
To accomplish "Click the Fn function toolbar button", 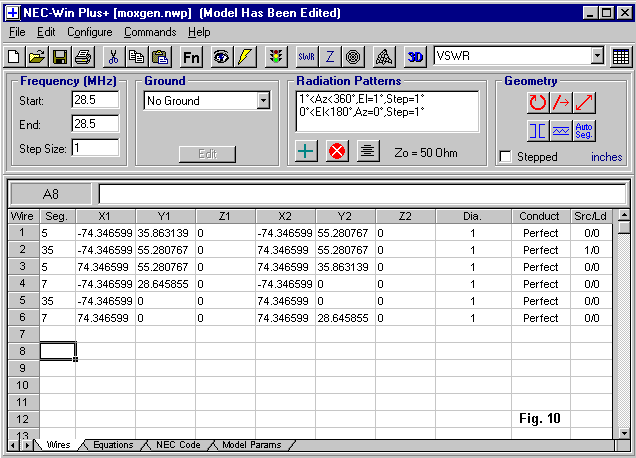I will [x=191, y=57].
